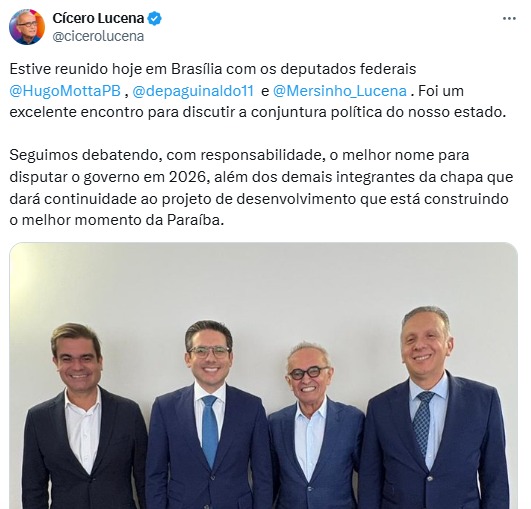
Task: Open Cícero Lucena's round profile avatar
Action: (x=27, y=27)
